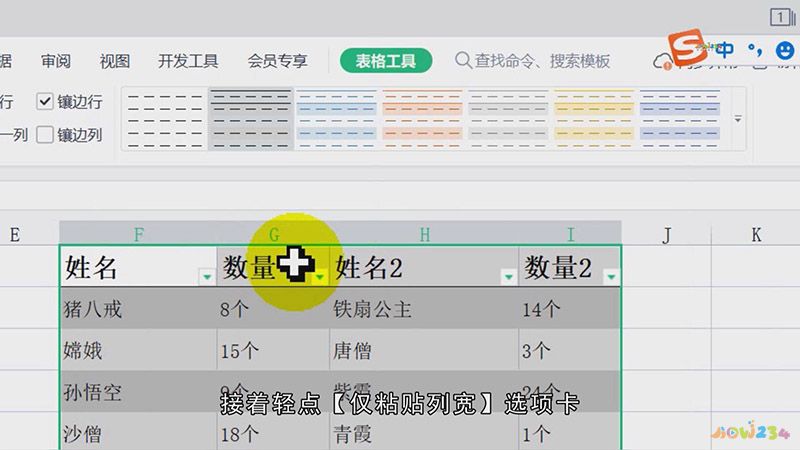800x450 pixels.
Task: Apply the orange banded table style
Action: pyautogui.click(x=422, y=120)
